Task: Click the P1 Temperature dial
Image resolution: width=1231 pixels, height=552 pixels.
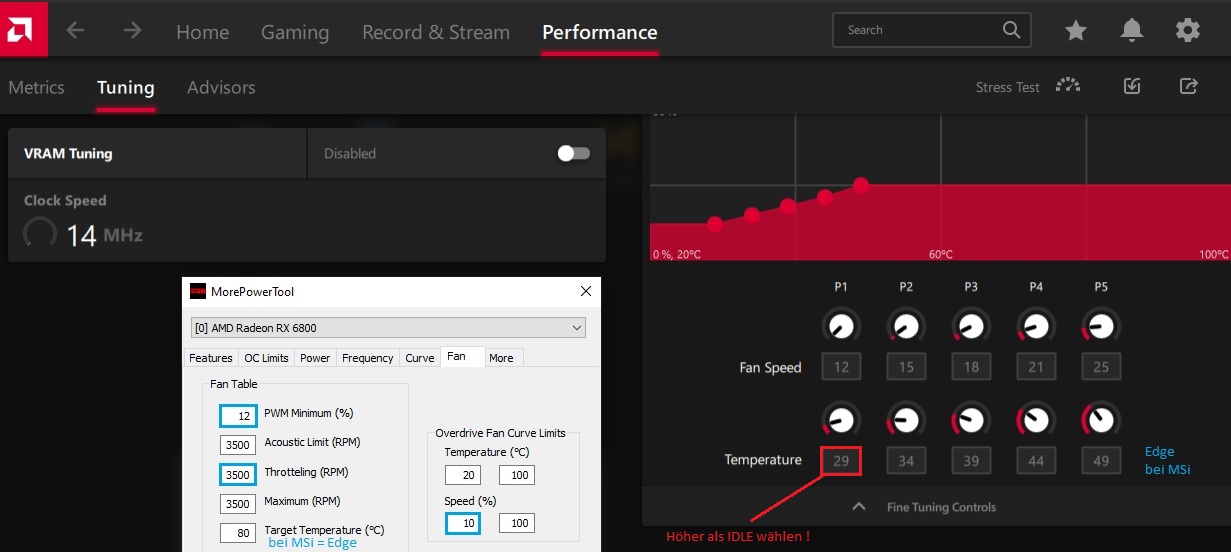Action: (x=841, y=418)
